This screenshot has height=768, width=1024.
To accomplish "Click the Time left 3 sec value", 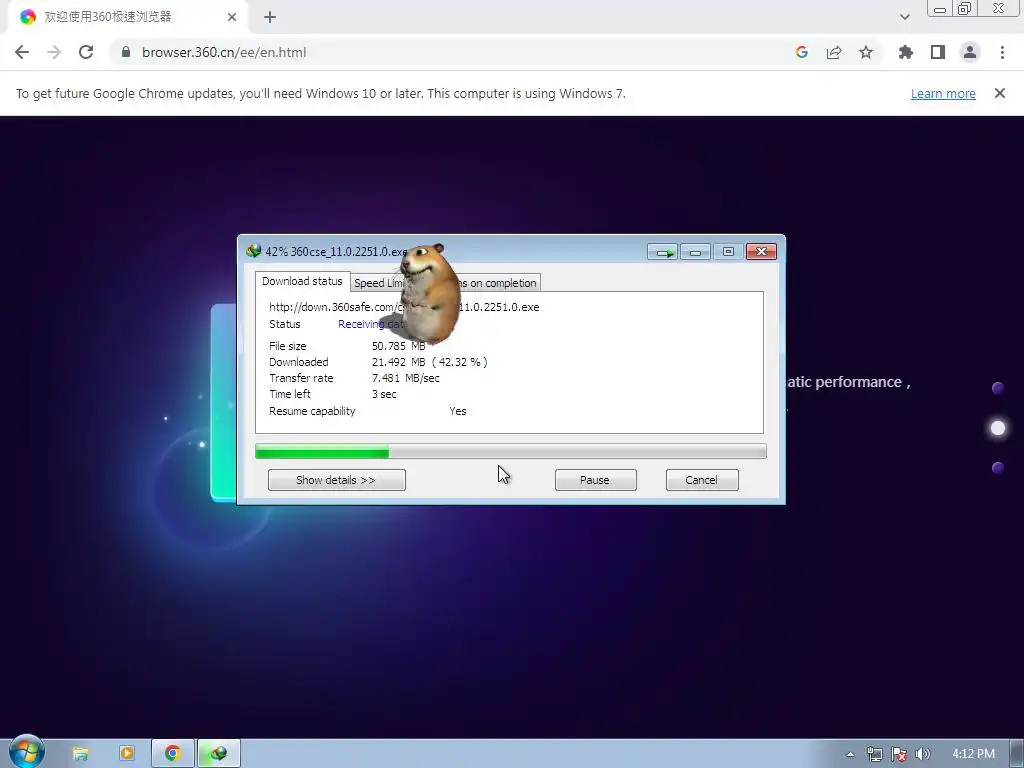I will 384,394.
